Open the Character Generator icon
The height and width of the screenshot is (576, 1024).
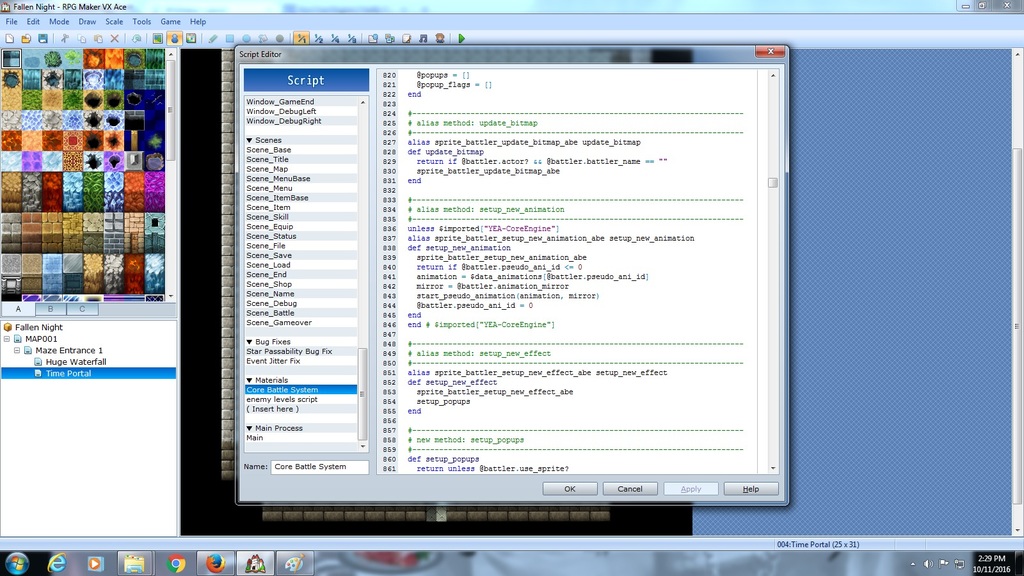[x=441, y=39]
